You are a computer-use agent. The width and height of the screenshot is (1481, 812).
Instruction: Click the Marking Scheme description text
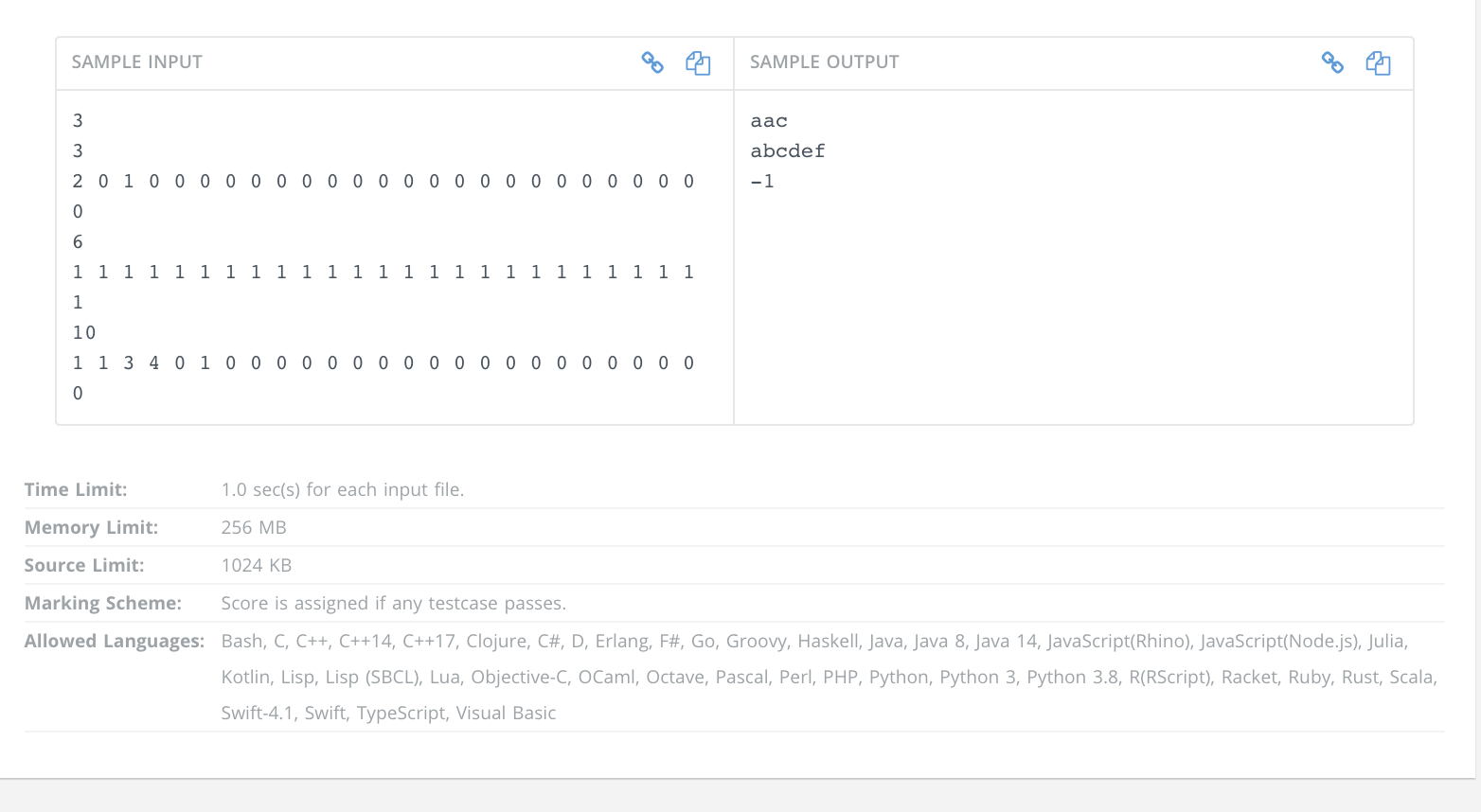(394, 603)
